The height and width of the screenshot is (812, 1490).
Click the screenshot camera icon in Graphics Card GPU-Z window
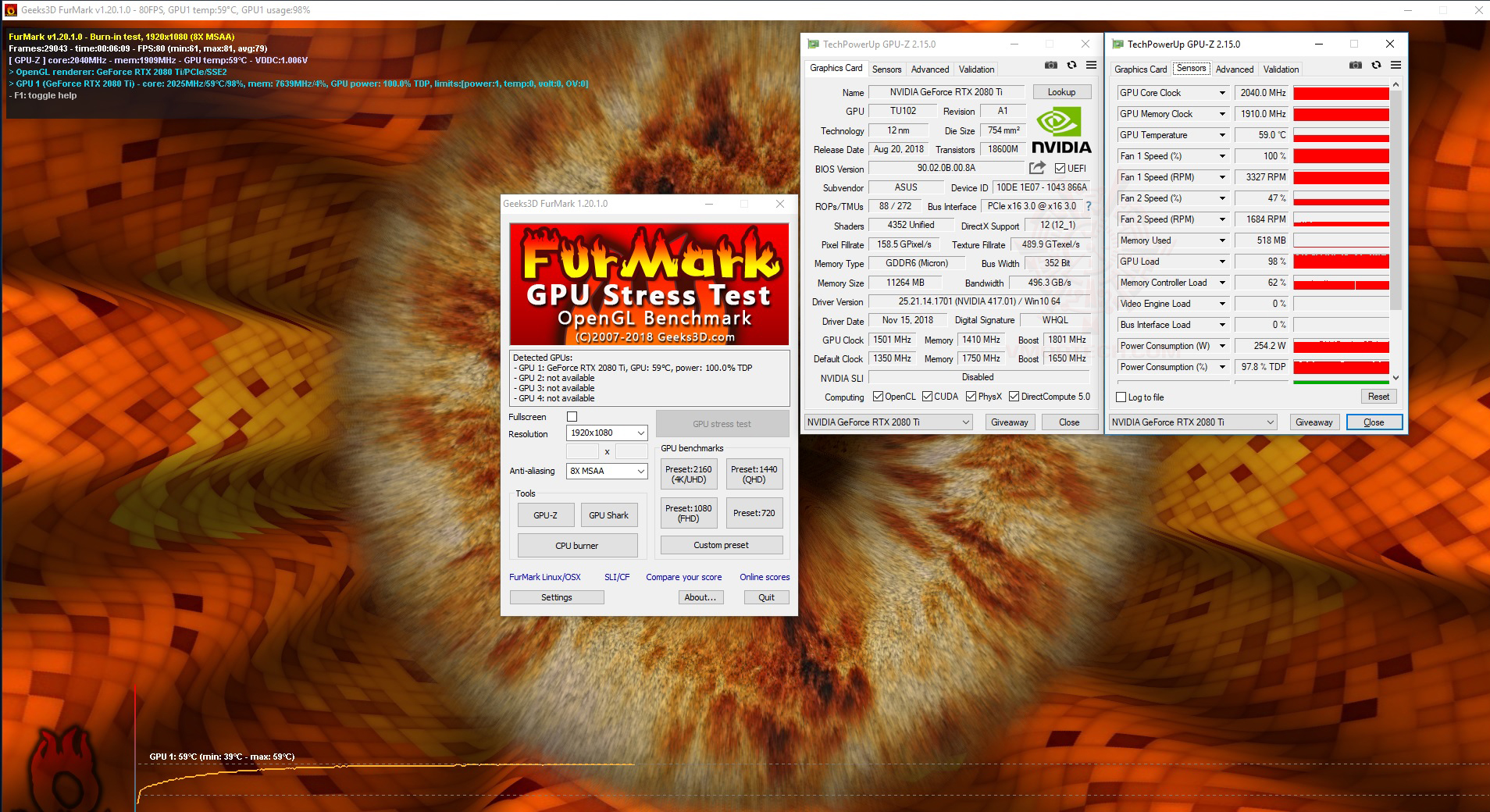[x=1051, y=66]
